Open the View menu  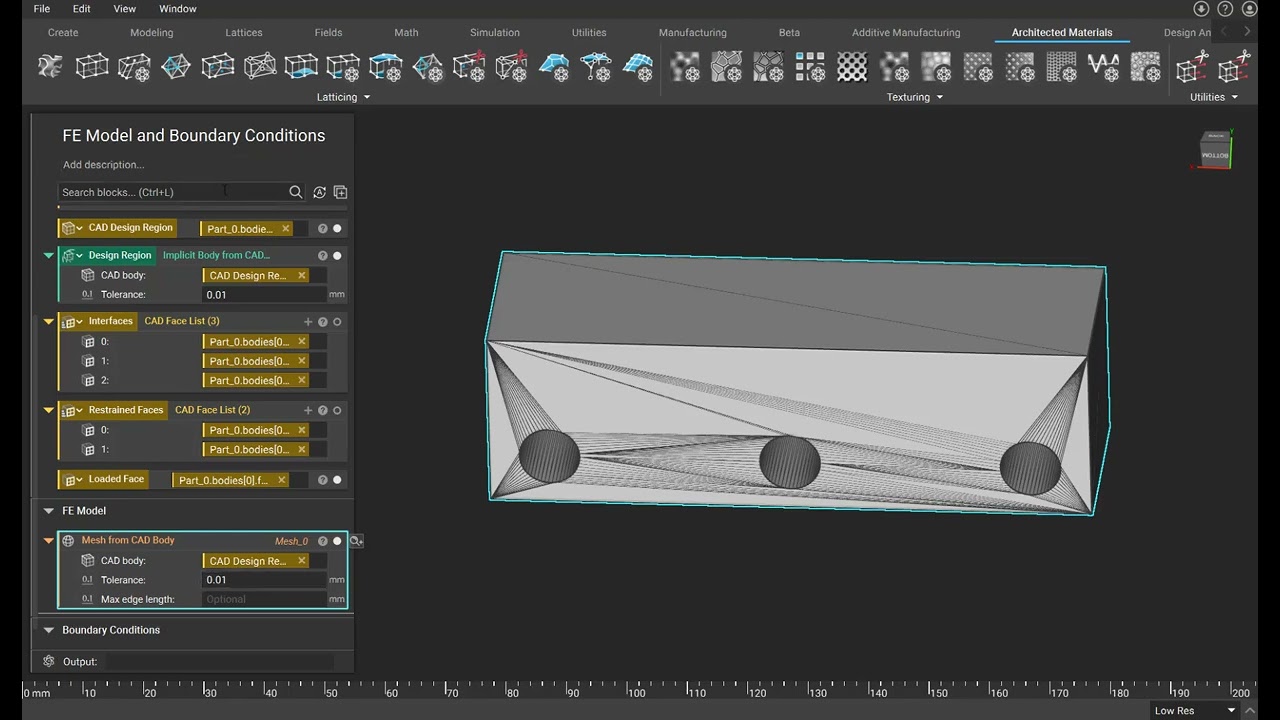point(125,9)
